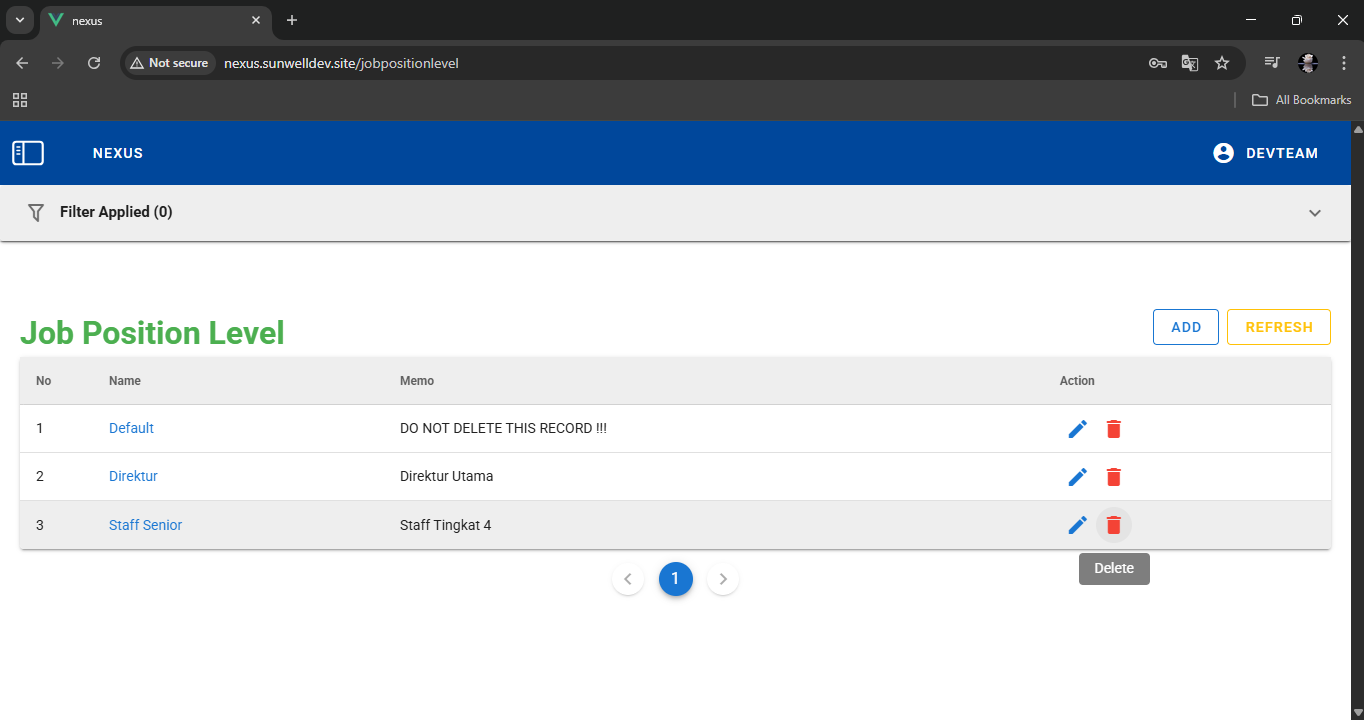The width and height of the screenshot is (1364, 720).
Task: Open Chrome's three-dot menu
Action: click(1343, 63)
